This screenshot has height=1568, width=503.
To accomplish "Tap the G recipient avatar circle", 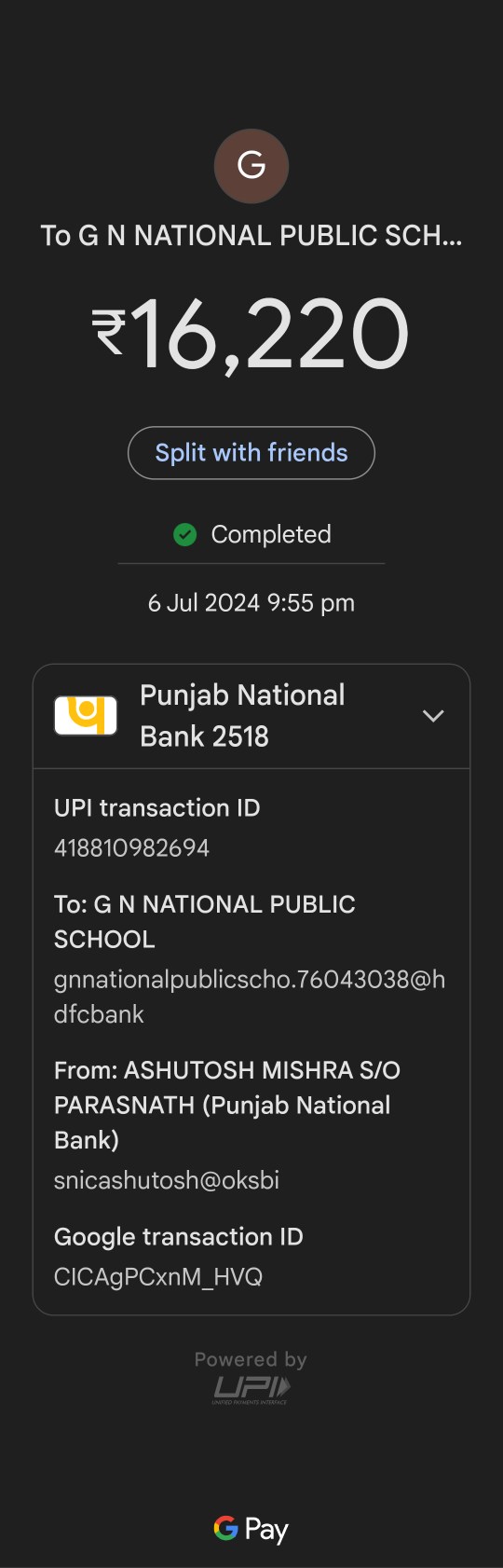I will [x=251, y=166].
